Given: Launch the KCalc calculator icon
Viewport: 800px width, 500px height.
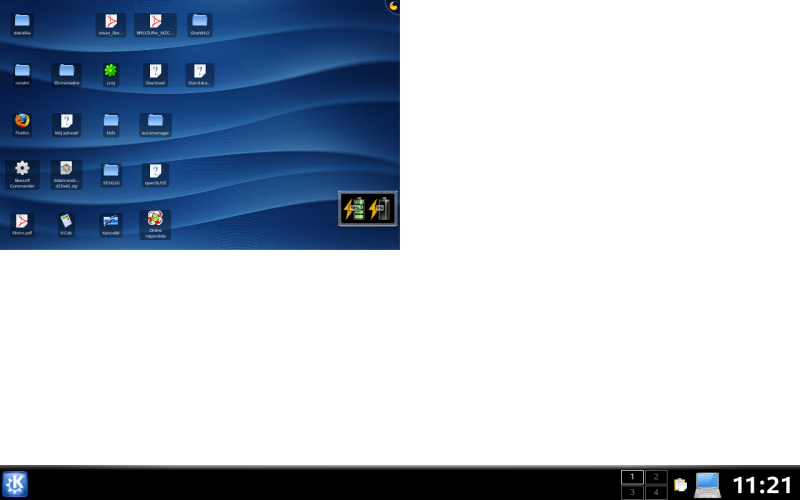Looking at the screenshot, I should 66,224.
